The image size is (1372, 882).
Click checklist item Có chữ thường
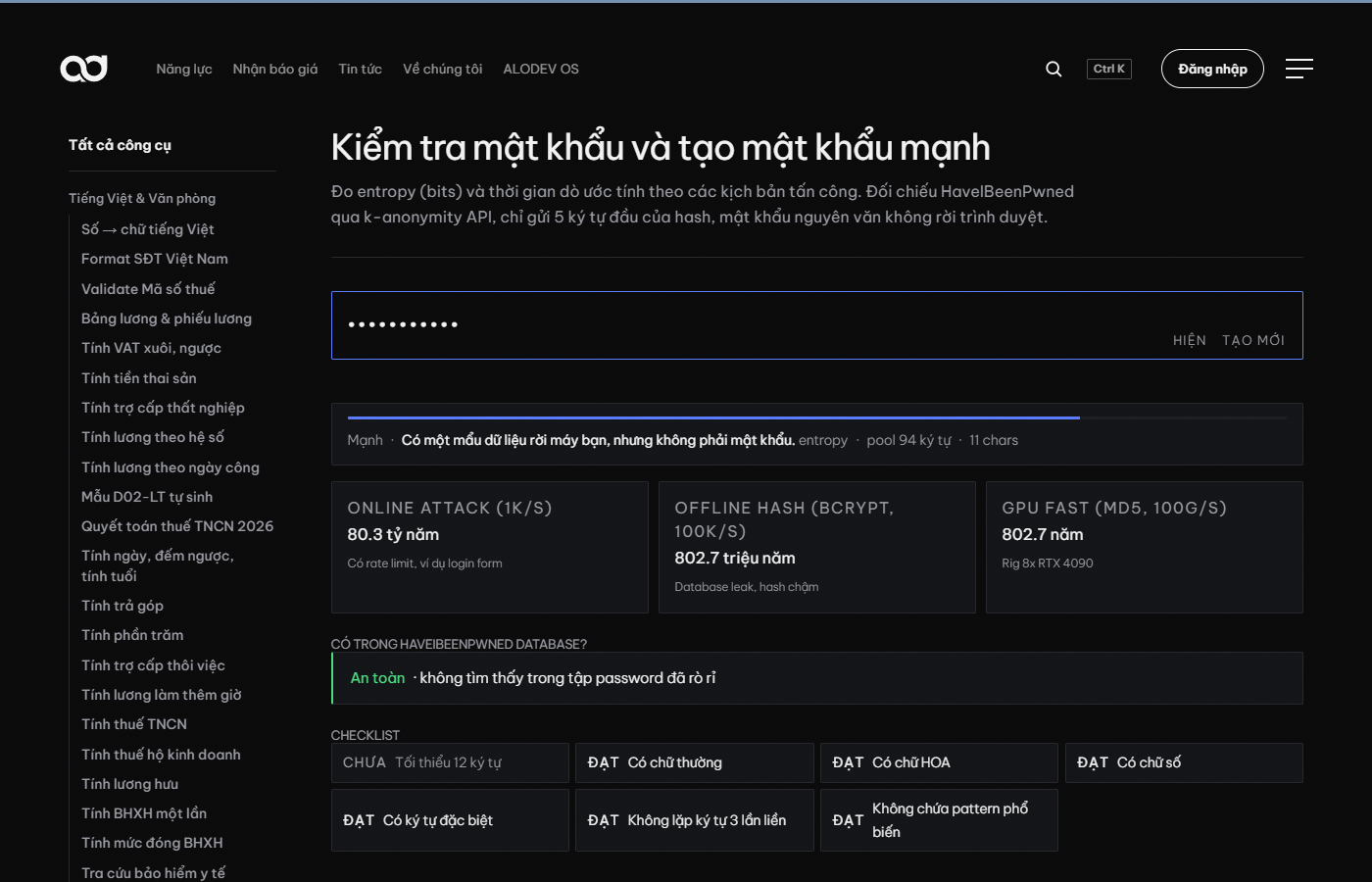(695, 762)
